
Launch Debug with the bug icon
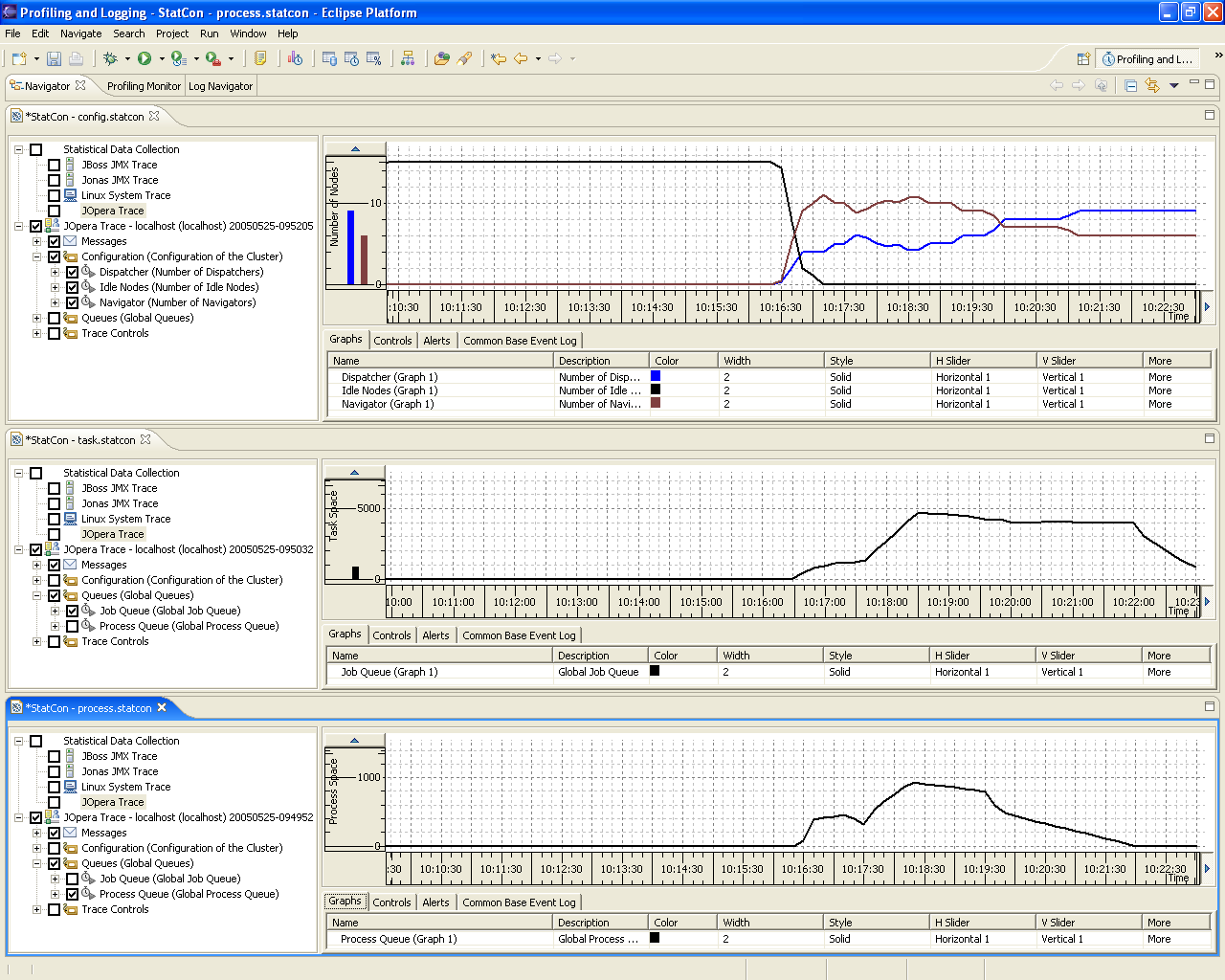[x=111, y=58]
